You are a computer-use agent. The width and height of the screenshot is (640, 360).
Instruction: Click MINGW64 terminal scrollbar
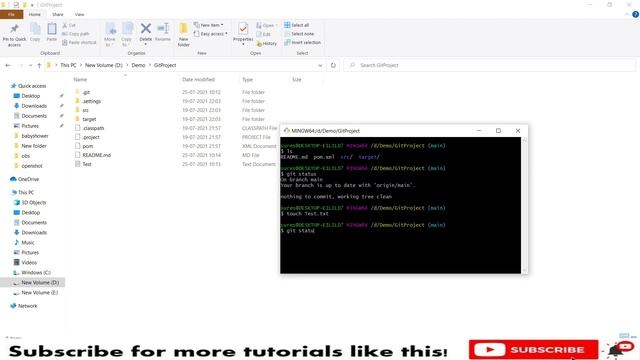tap(524, 205)
